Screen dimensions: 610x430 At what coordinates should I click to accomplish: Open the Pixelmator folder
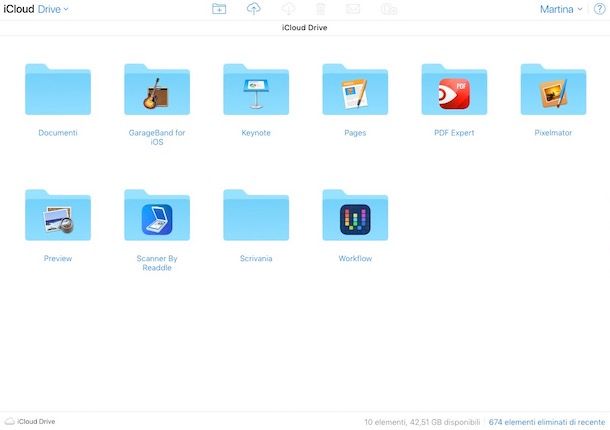click(553, 90)
